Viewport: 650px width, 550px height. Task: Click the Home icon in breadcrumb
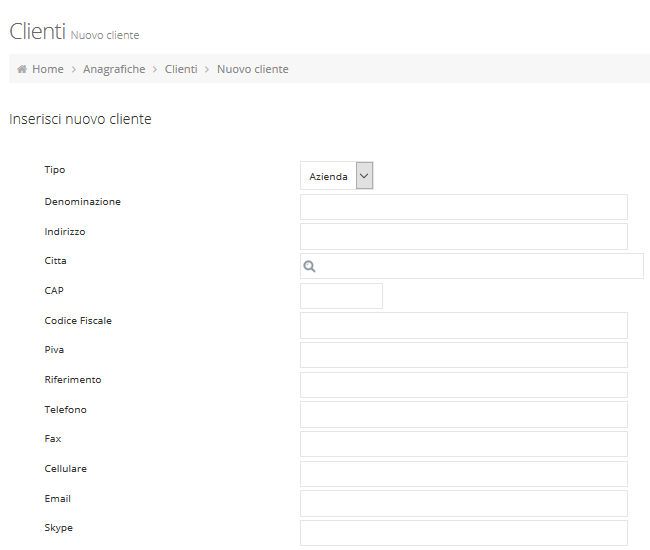[22, 69]
